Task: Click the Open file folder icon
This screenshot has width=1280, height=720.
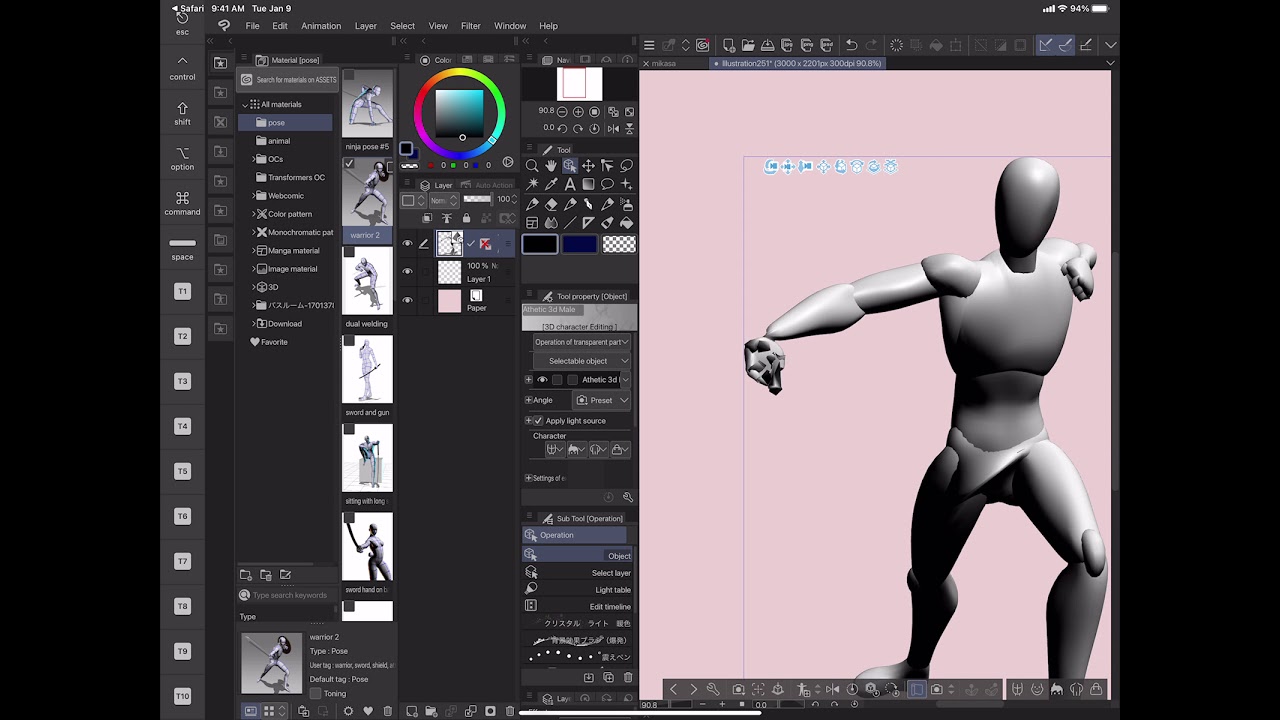Action: (x=748, y=45)
